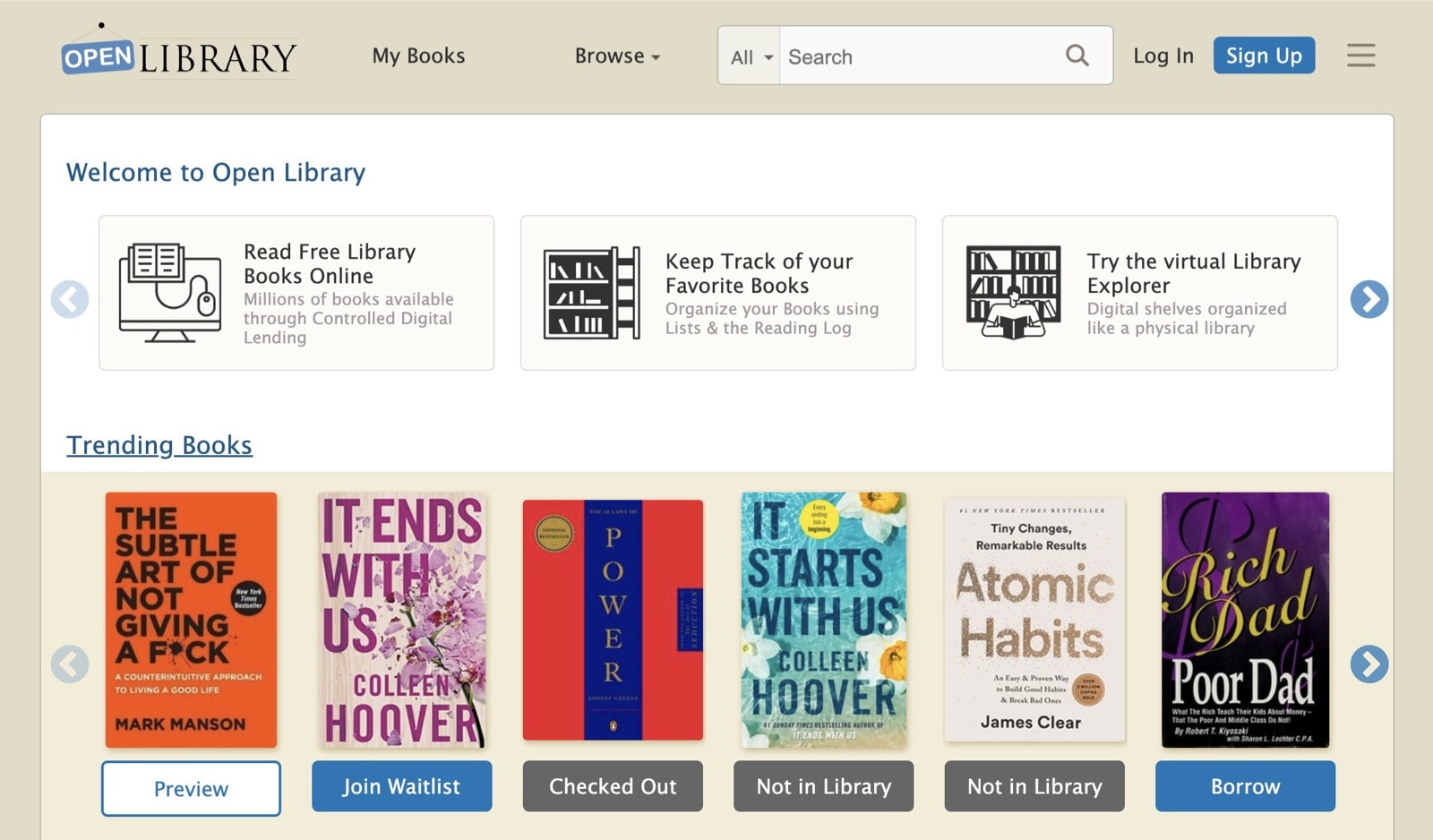This screenshot has width=1433, height=840.
Task: Click the Open Library logo
Action: [x=179, y=56]
